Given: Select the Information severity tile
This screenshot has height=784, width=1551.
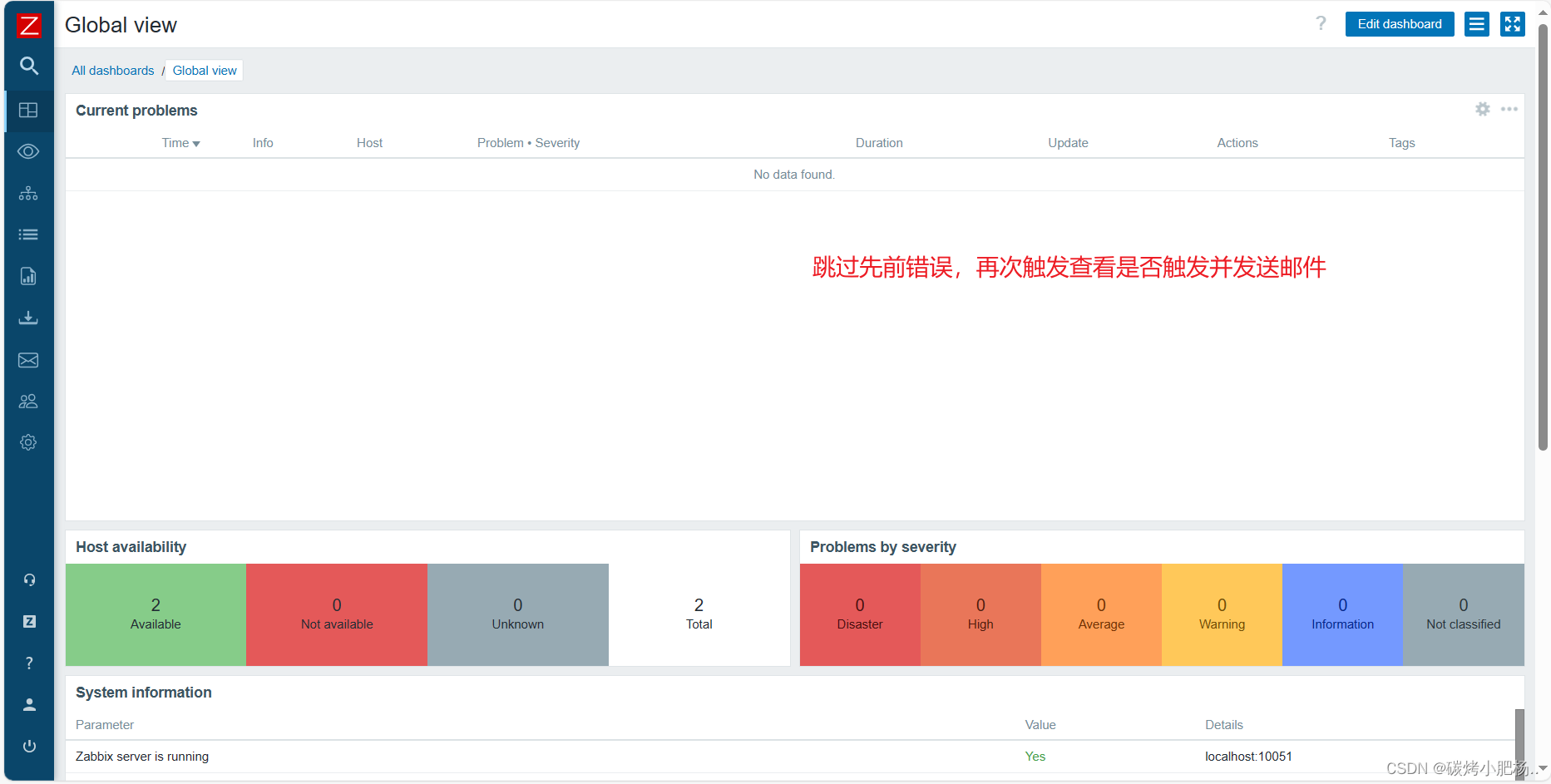Looking at the screenshot, I should tap(1342, 614).
